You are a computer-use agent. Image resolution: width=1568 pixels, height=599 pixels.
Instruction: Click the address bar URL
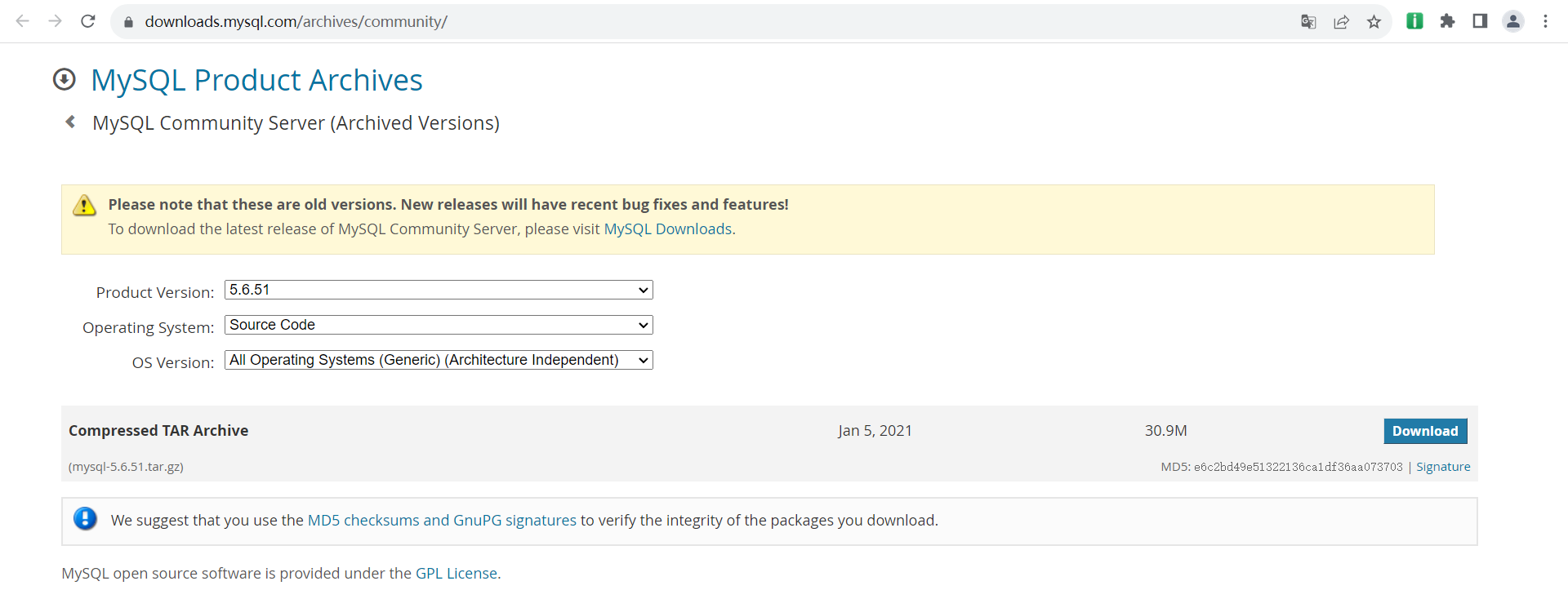pos(296,22)
